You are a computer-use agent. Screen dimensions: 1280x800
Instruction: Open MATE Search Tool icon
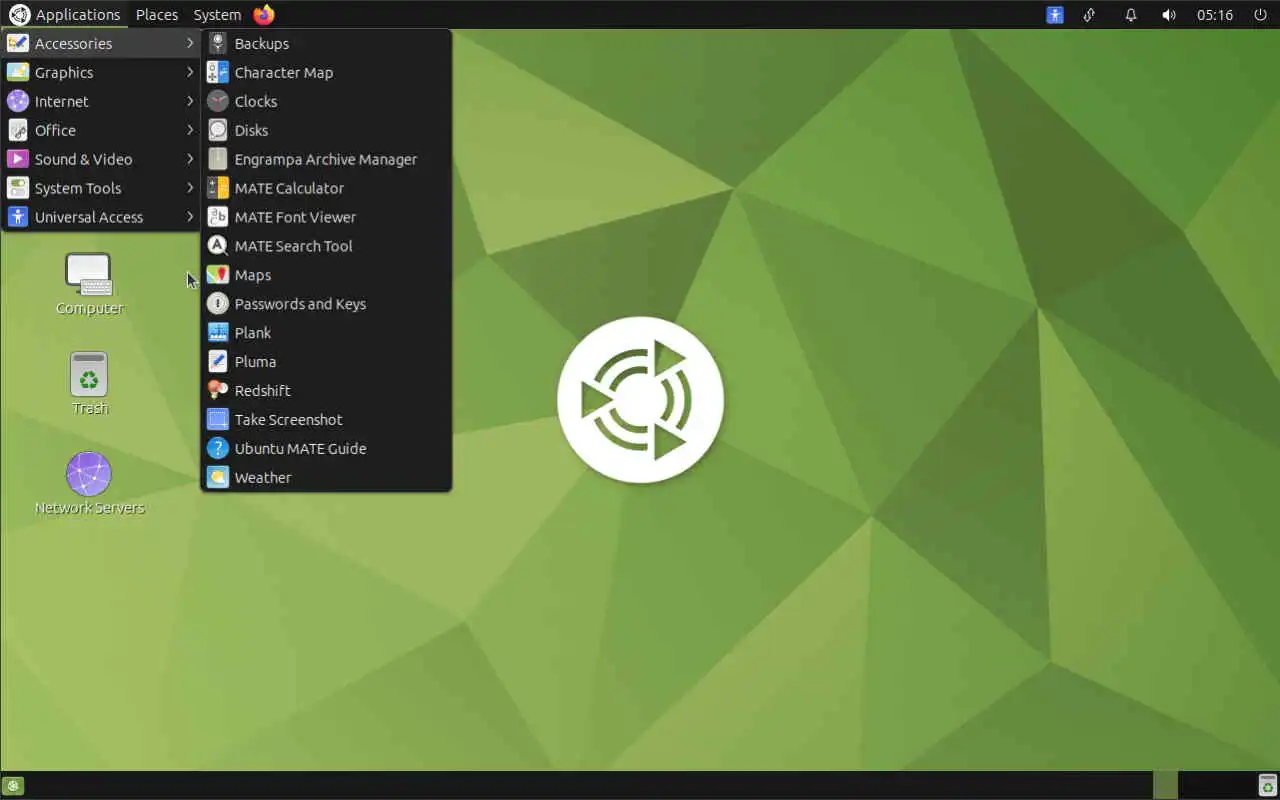point(218,247)
